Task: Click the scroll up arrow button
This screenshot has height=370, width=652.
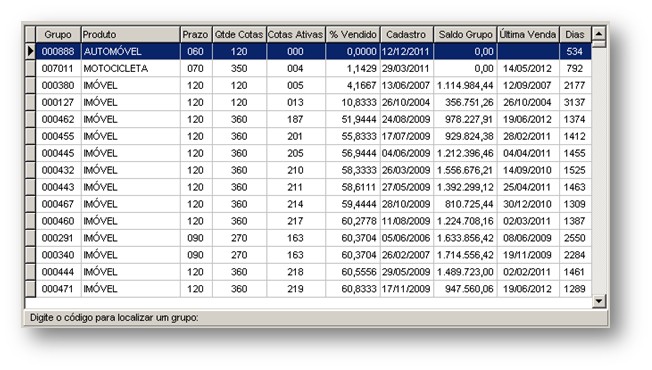Action: tap(598, 33)
